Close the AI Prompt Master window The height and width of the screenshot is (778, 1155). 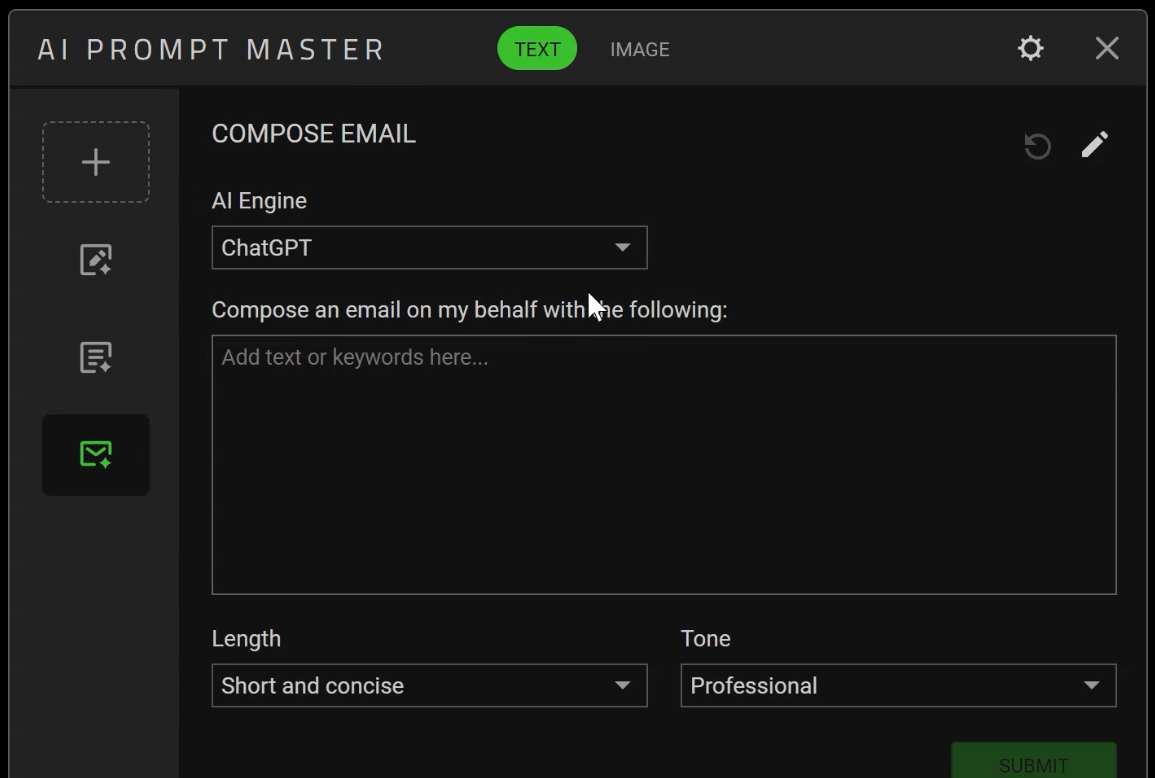point(1106,48)
